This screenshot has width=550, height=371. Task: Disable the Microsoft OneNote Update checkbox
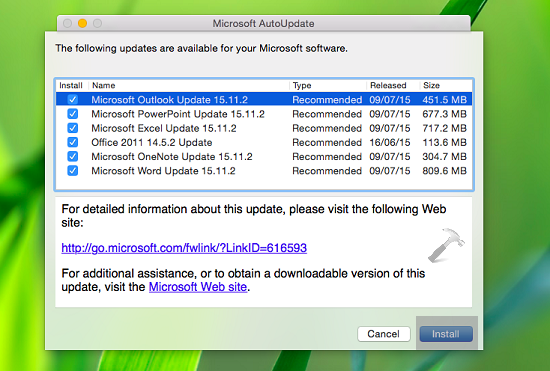[x=73, y=156]
